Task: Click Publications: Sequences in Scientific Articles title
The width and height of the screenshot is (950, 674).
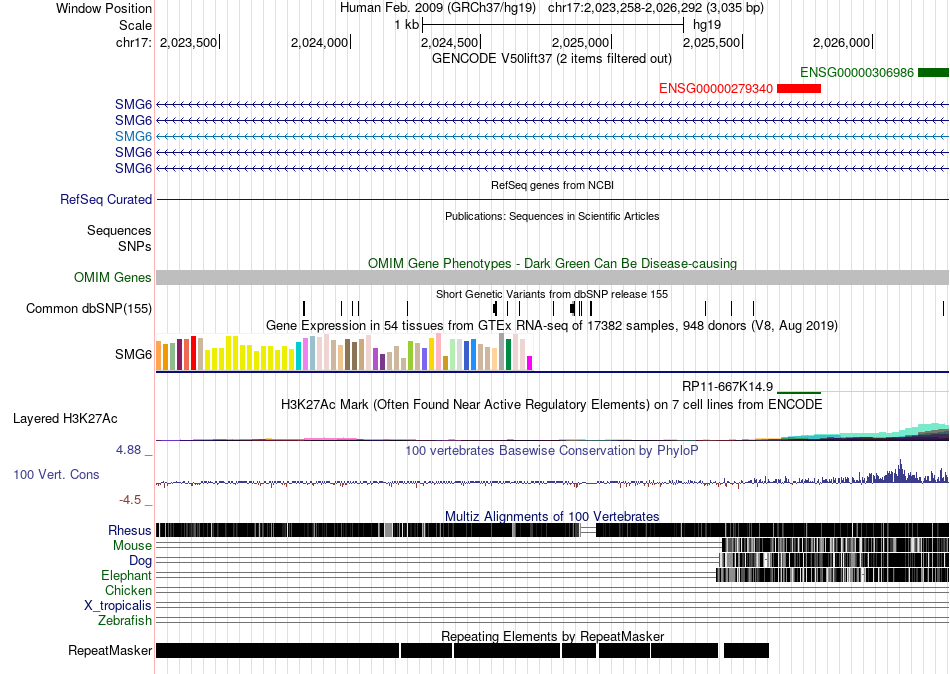Action: pyautogui.click(x=552, y=216)
